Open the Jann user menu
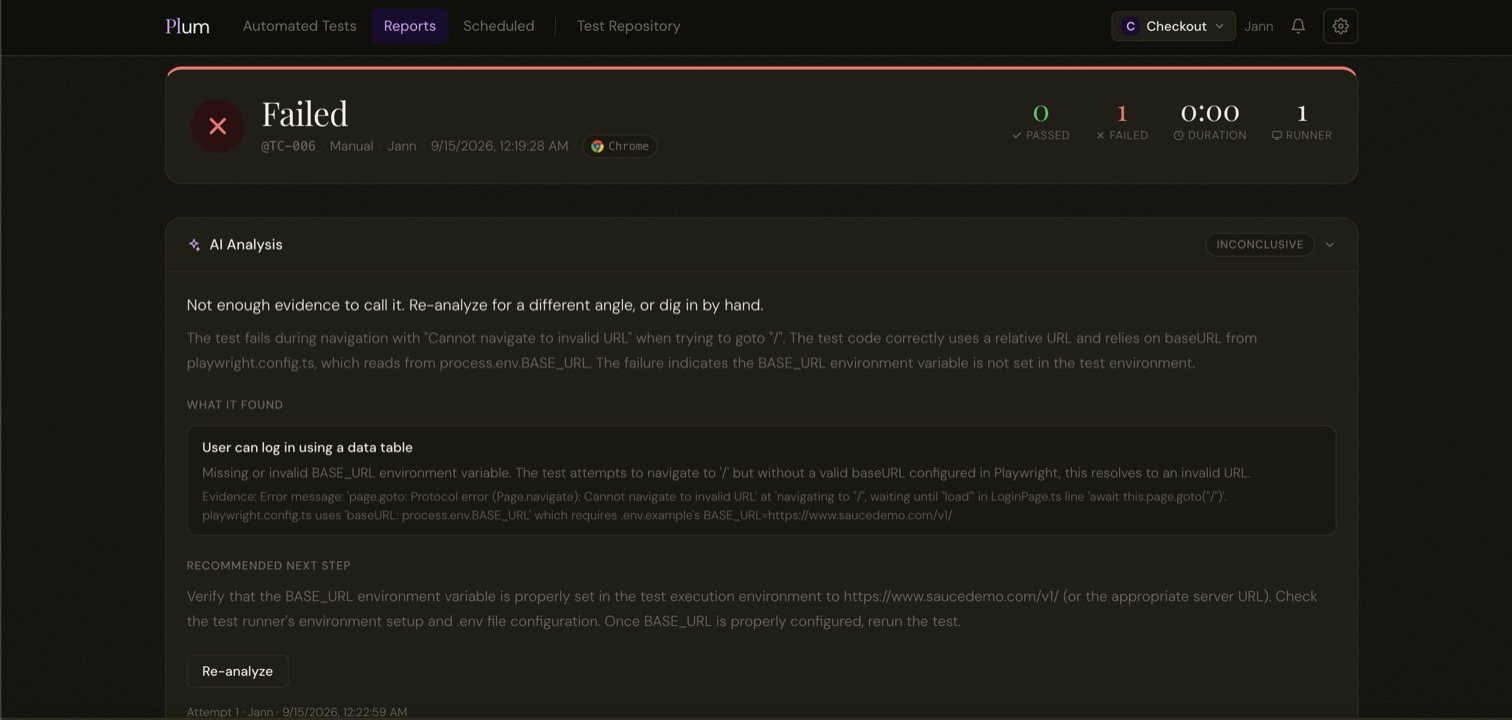This screenshot has height=720, width=1512. click(1259, 26)
